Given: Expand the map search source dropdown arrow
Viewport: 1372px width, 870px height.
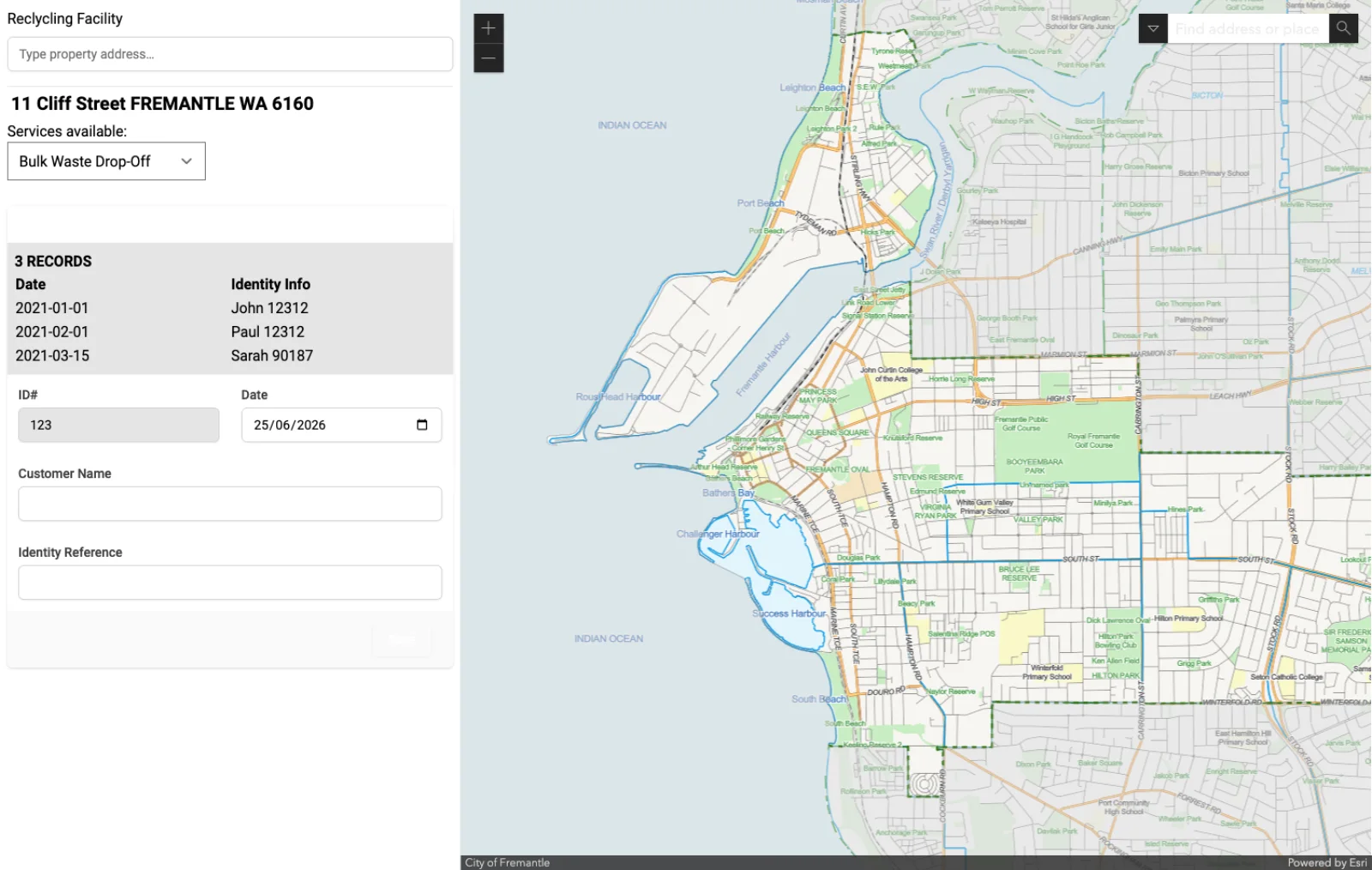Looking at the screenshot, I should coord(1153,28).
